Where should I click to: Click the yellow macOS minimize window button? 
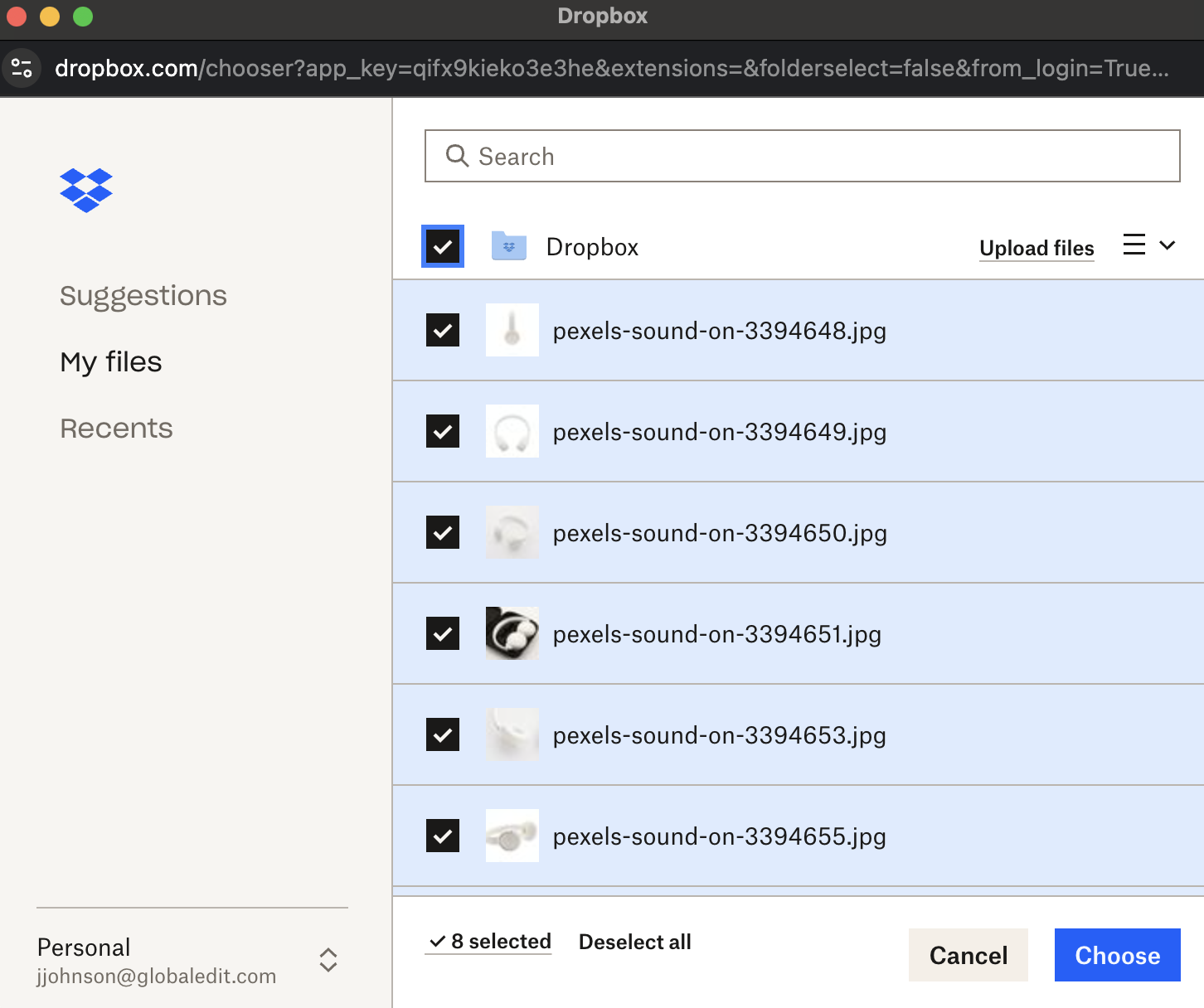tap(50, 17)
